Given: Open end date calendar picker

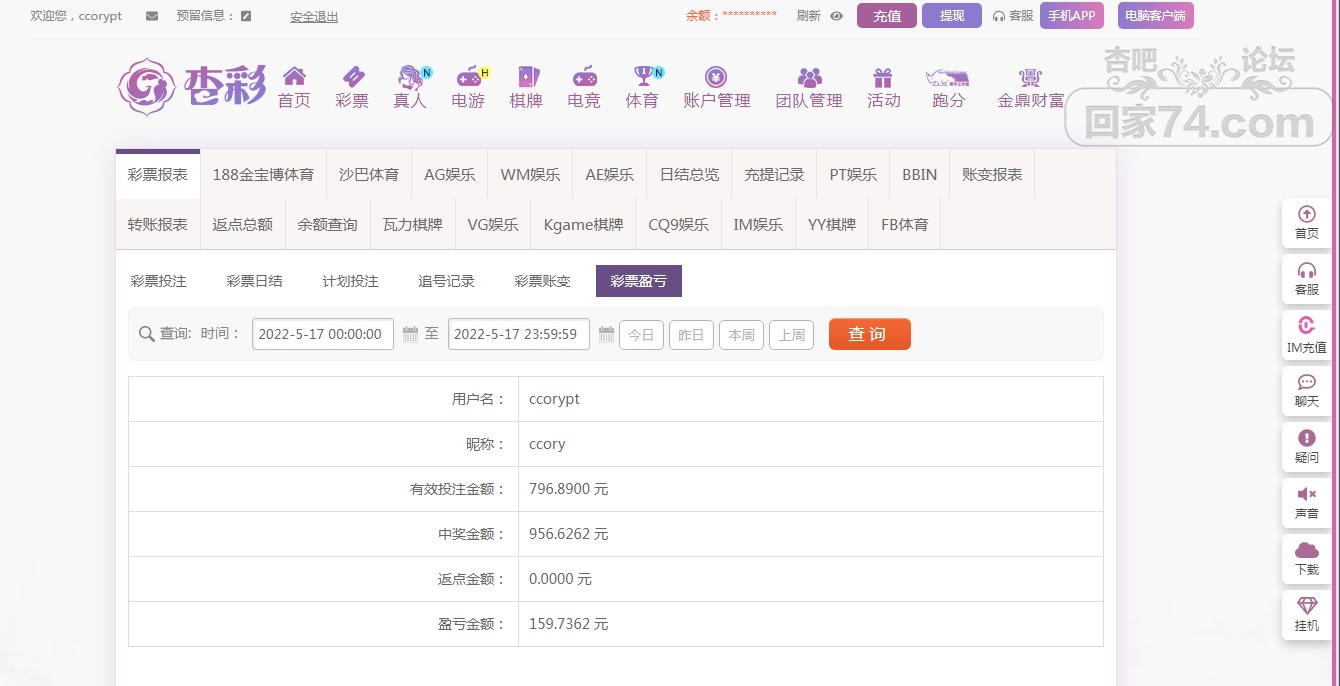Looking at the screenshot, I should 606,334.
